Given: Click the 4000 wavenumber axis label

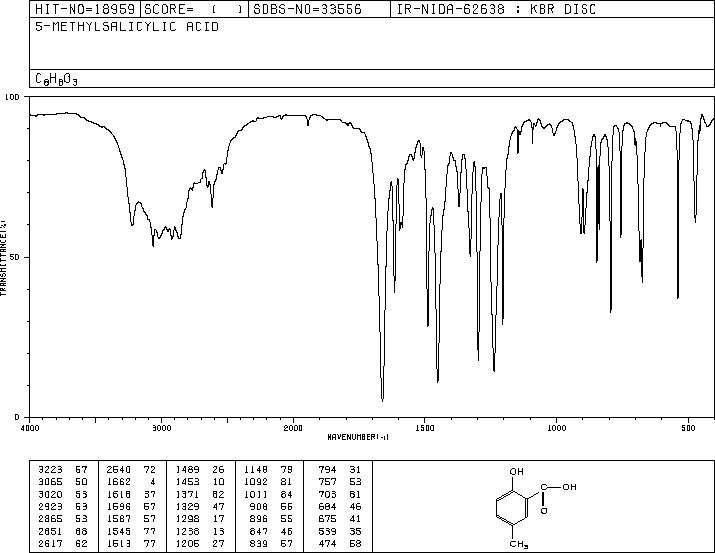Looking at the screenshot, I should [x=30, y=428].
